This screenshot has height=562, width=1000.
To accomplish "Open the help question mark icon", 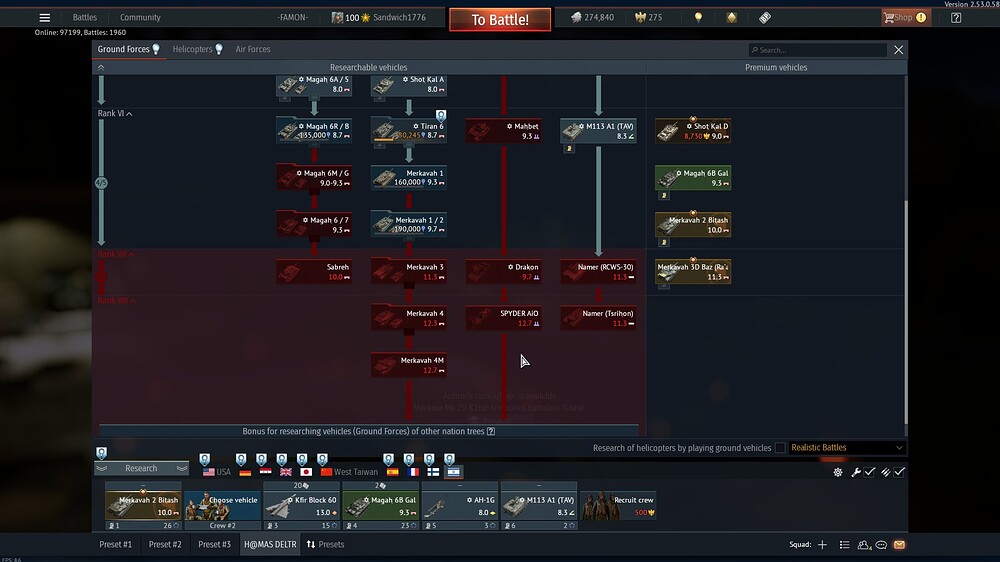I will tap(957, 17).
